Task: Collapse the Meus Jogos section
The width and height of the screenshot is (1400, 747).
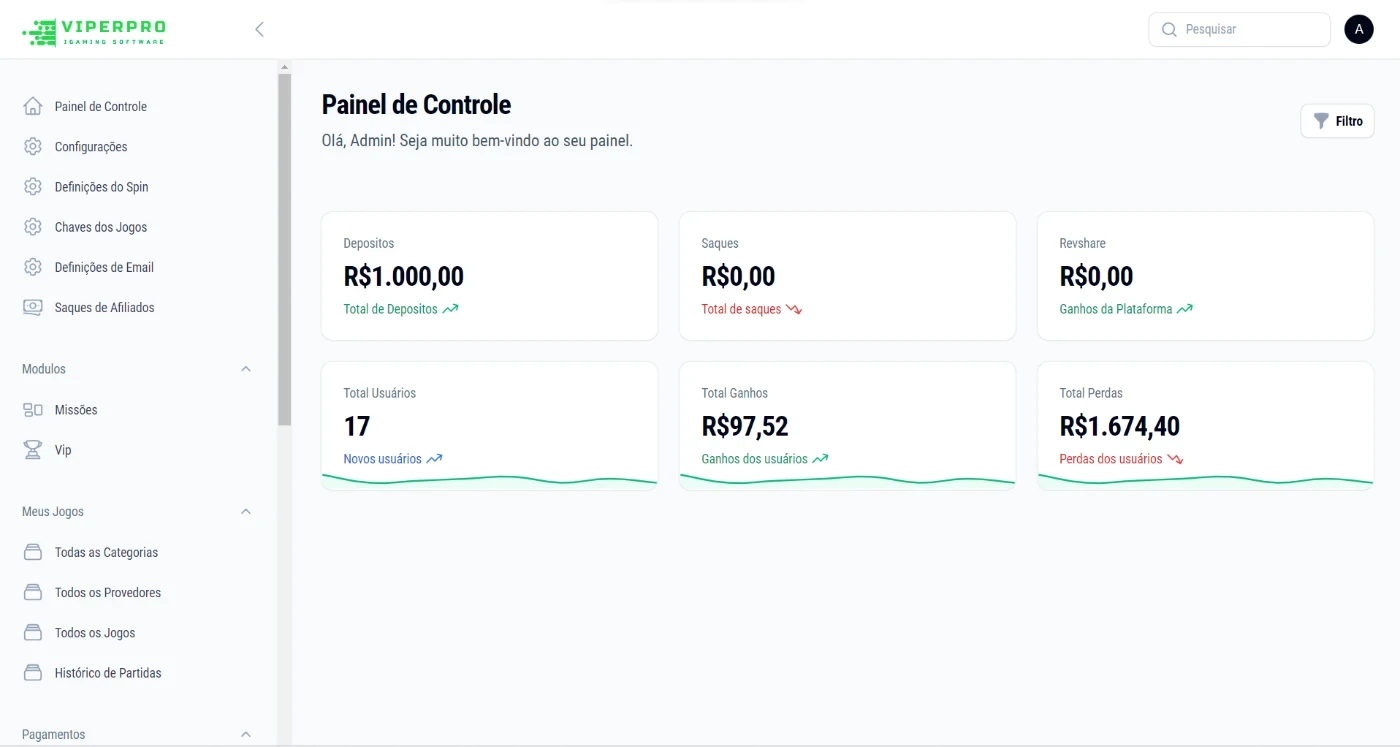Action: click(246, 512)
